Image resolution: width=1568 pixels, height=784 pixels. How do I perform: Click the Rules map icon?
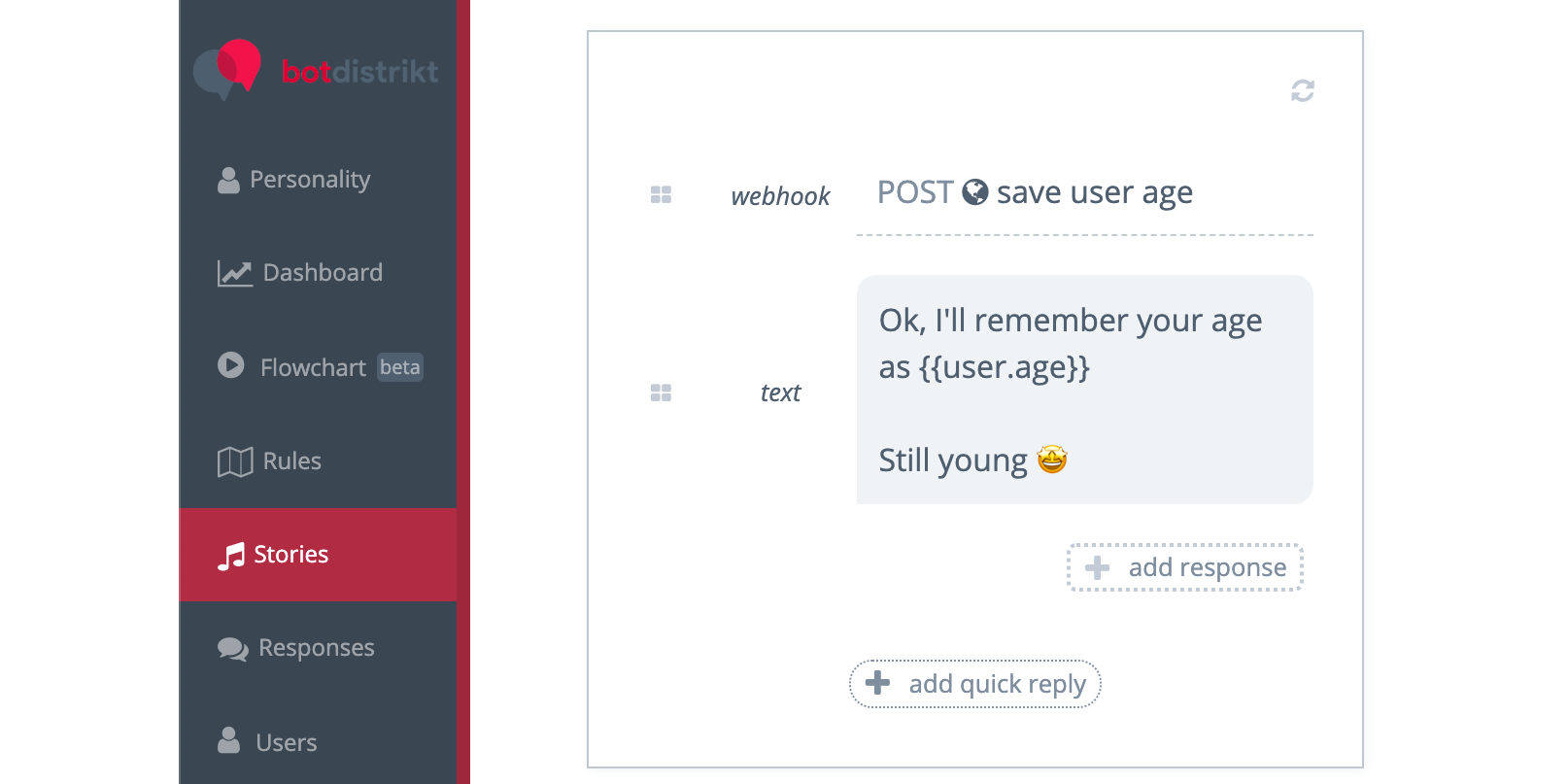tap(234, 461)
